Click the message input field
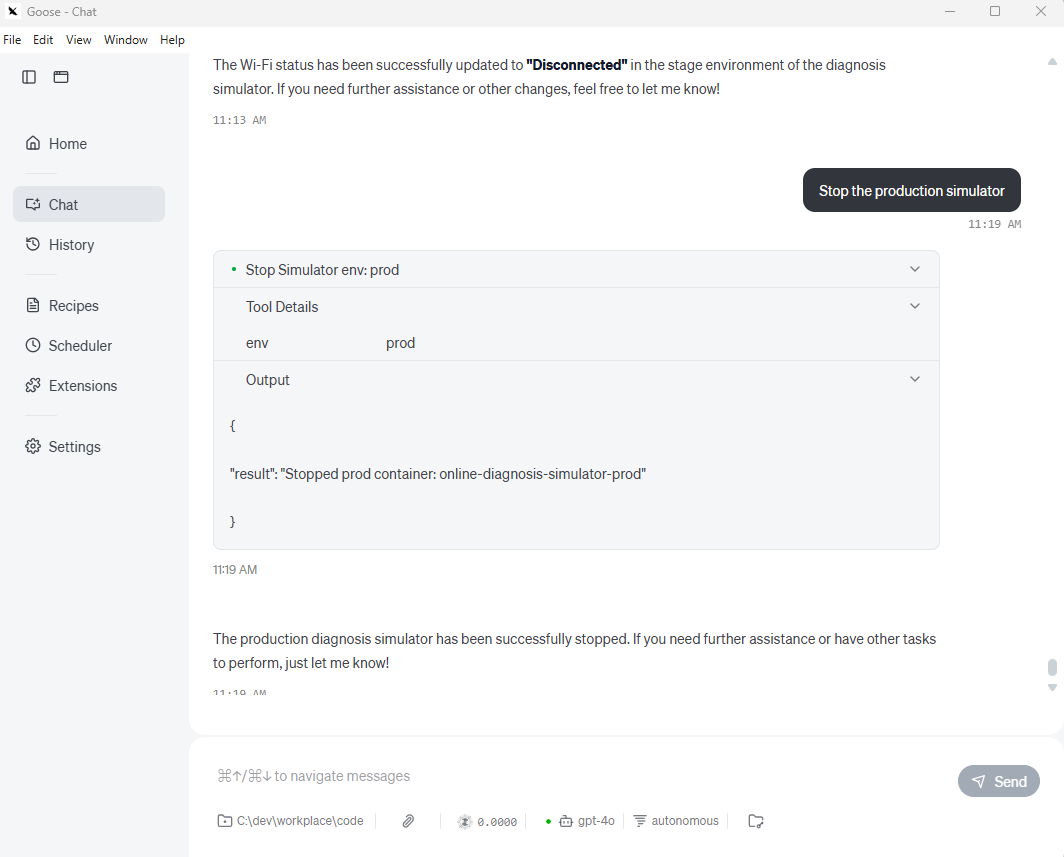 click(x=570, y=776)
